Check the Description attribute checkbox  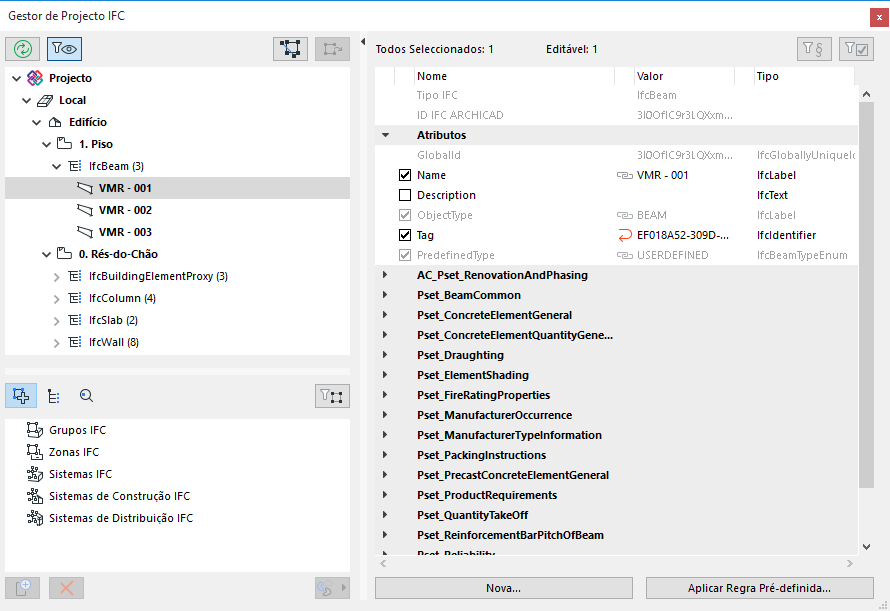coord(405,195)
